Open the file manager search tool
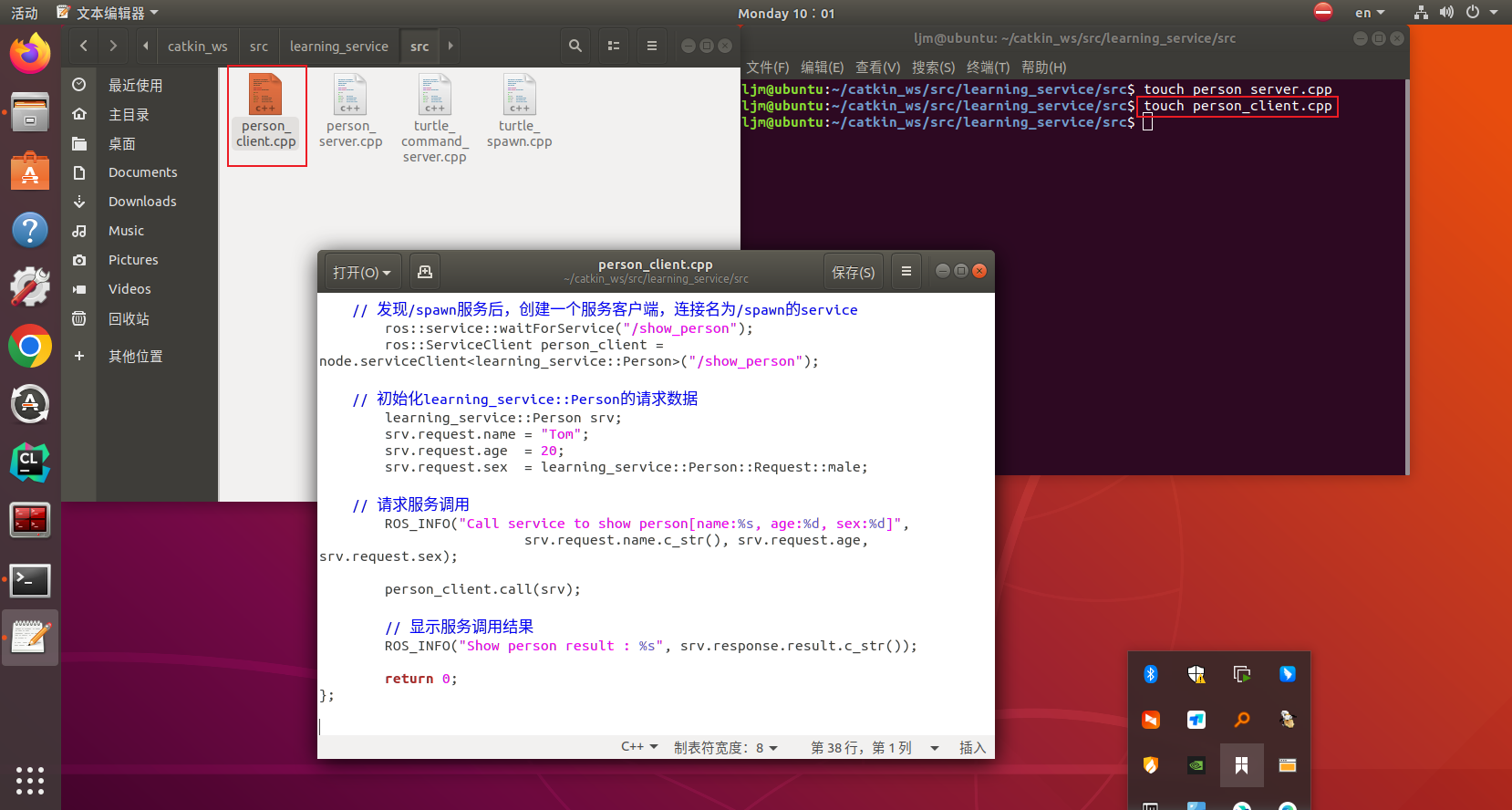Image resolution: width=1512 pixels, height=810 pixels. click(575, 46)
